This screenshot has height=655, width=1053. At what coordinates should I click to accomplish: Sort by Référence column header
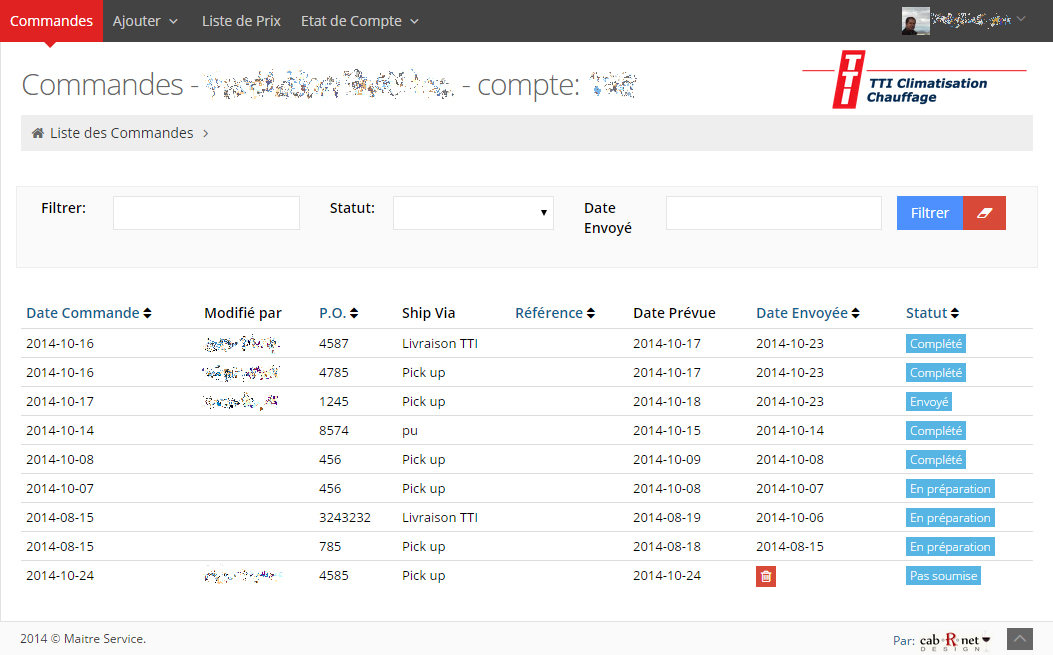(555, 313)
